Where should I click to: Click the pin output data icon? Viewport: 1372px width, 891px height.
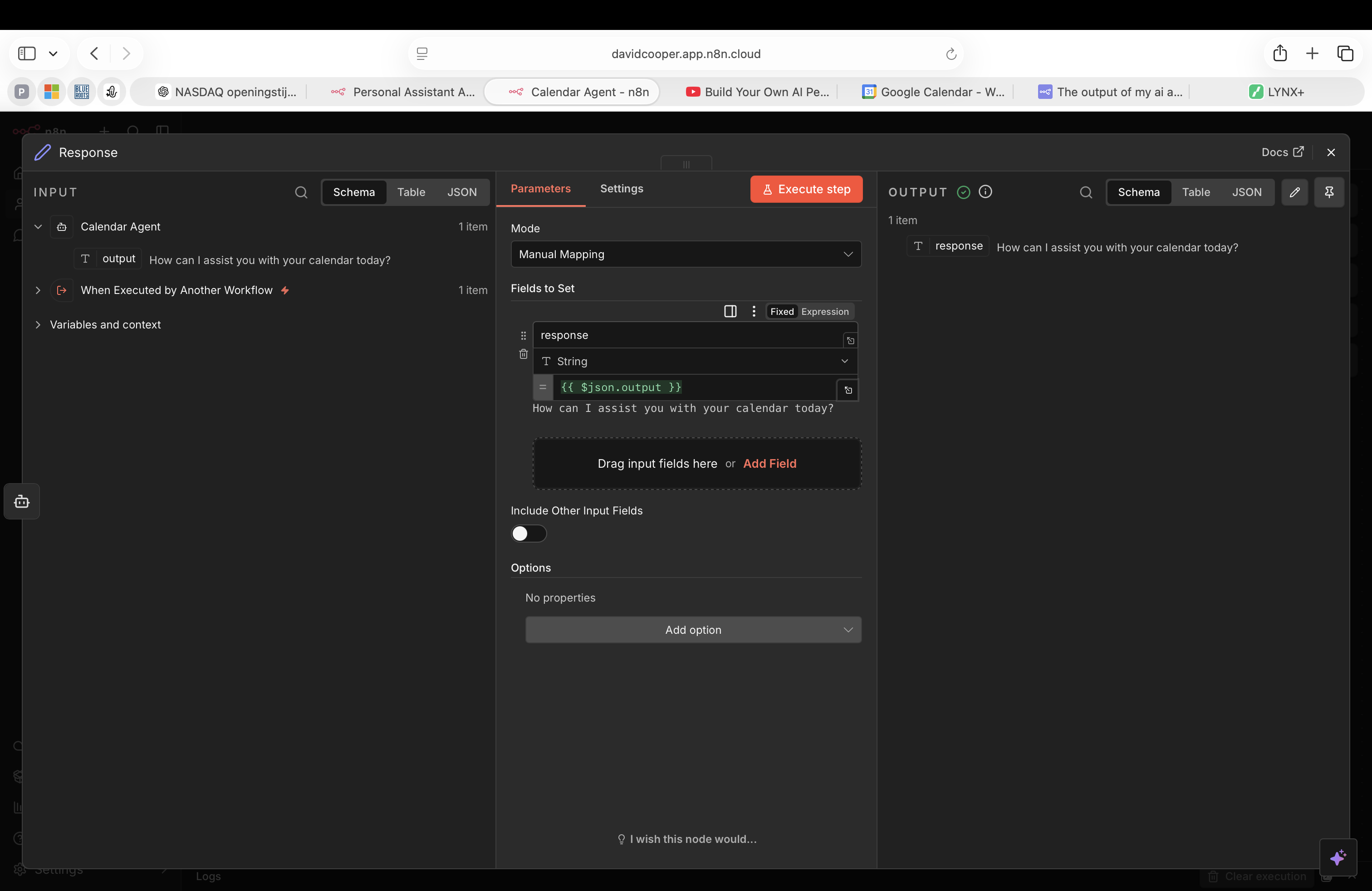[x=1329, y=192]
